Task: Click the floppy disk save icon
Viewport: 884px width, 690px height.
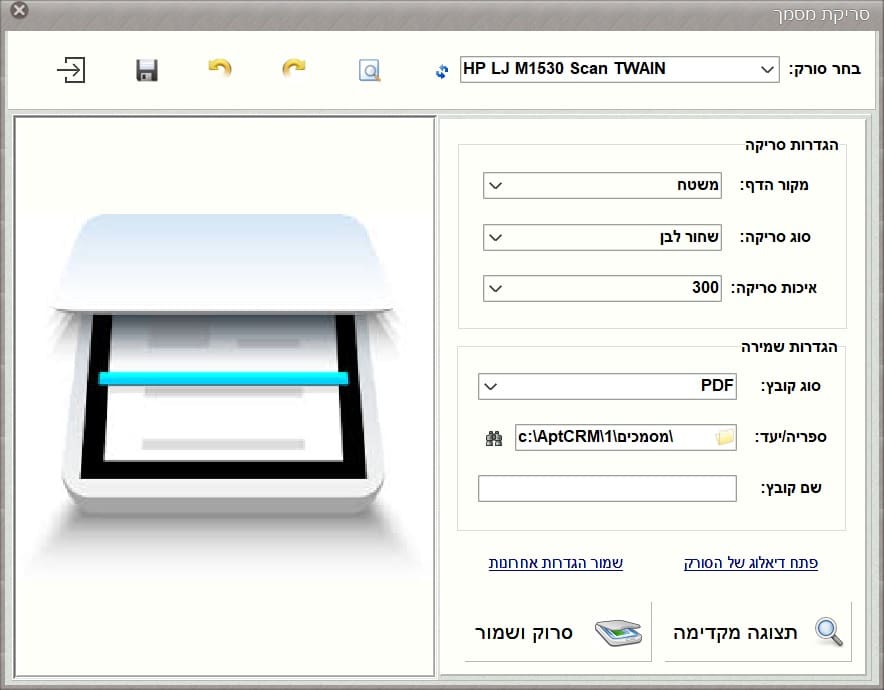Action: [x=147, y=70]
